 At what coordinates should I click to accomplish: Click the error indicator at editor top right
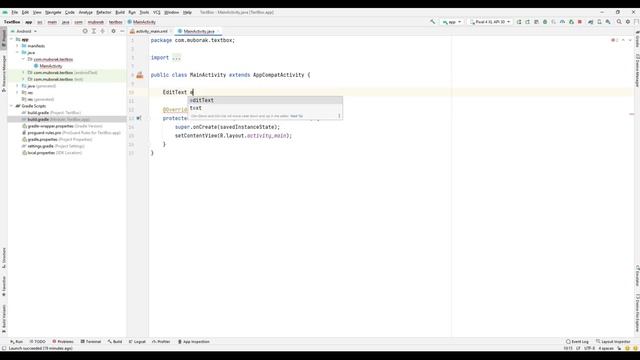point(614,40)
